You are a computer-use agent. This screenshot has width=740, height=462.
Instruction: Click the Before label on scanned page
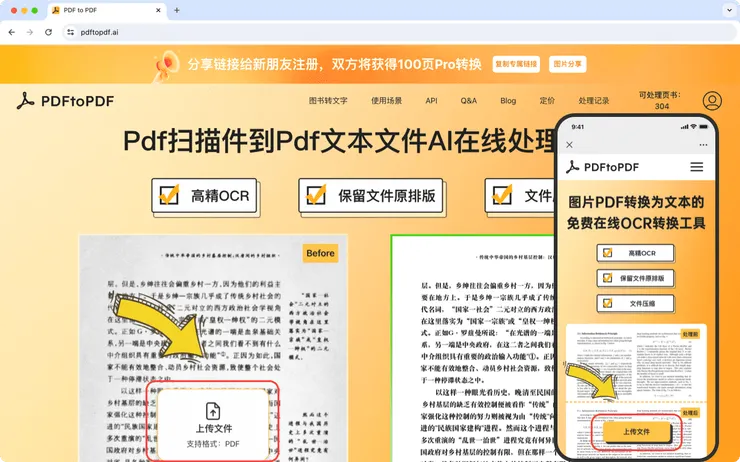[320, 253]
